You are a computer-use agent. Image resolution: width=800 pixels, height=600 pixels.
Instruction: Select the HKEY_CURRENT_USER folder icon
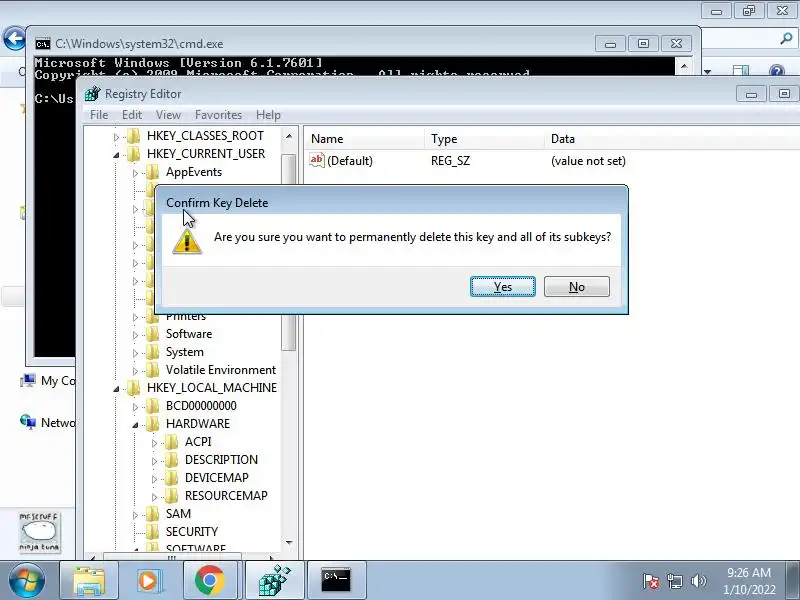point(133,154)
